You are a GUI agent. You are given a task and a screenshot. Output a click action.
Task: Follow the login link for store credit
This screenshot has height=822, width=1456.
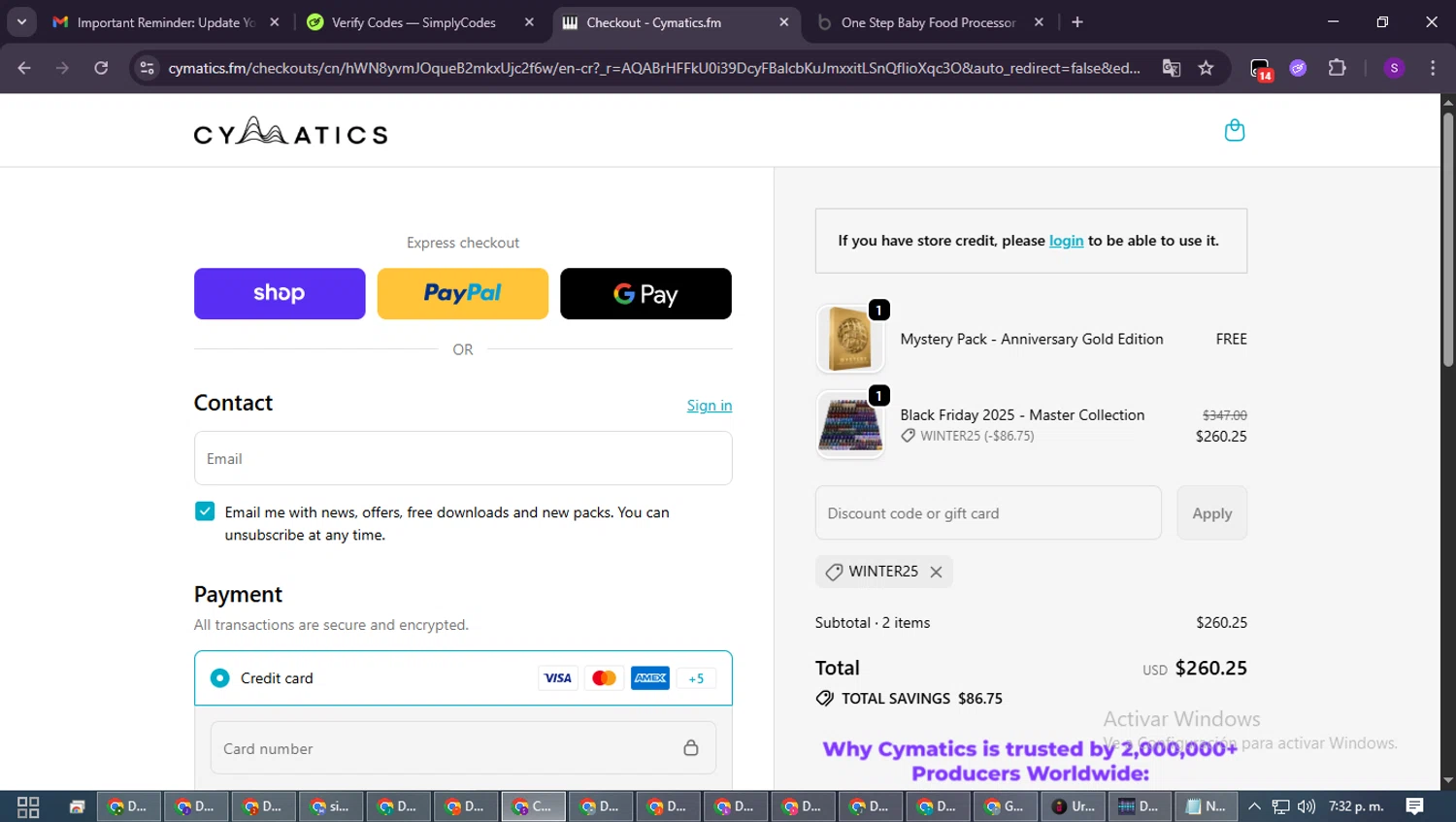[x=1066, y=241]
